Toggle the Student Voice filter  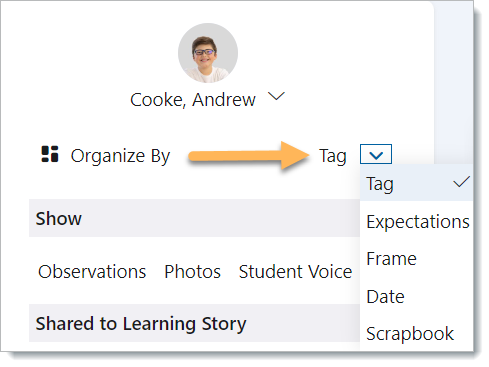(295, 272)
